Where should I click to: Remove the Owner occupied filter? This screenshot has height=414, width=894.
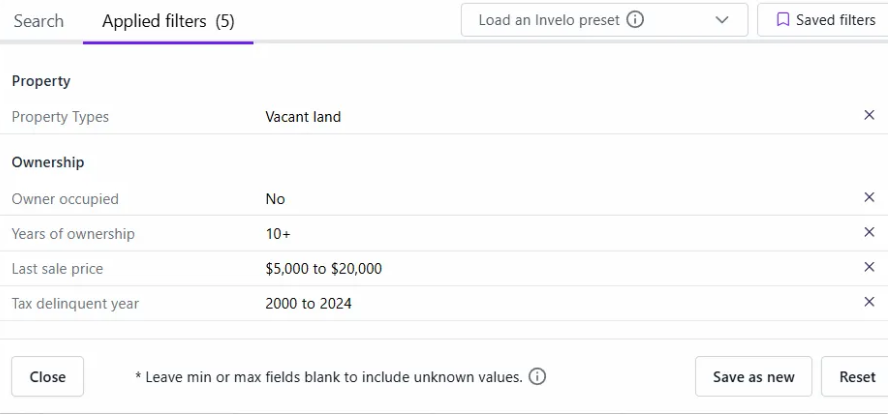pyautogui.click(x=869, y=198)
